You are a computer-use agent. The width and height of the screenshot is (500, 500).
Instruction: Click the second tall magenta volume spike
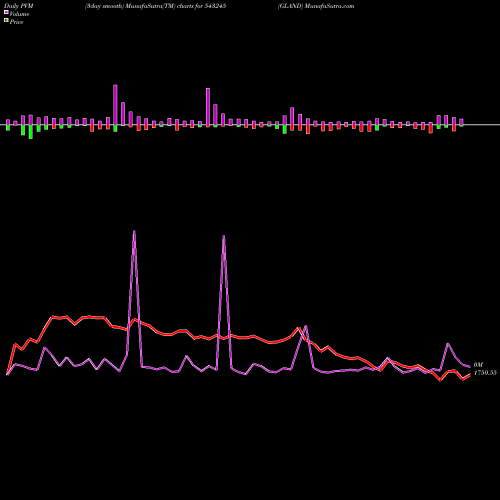224,236
